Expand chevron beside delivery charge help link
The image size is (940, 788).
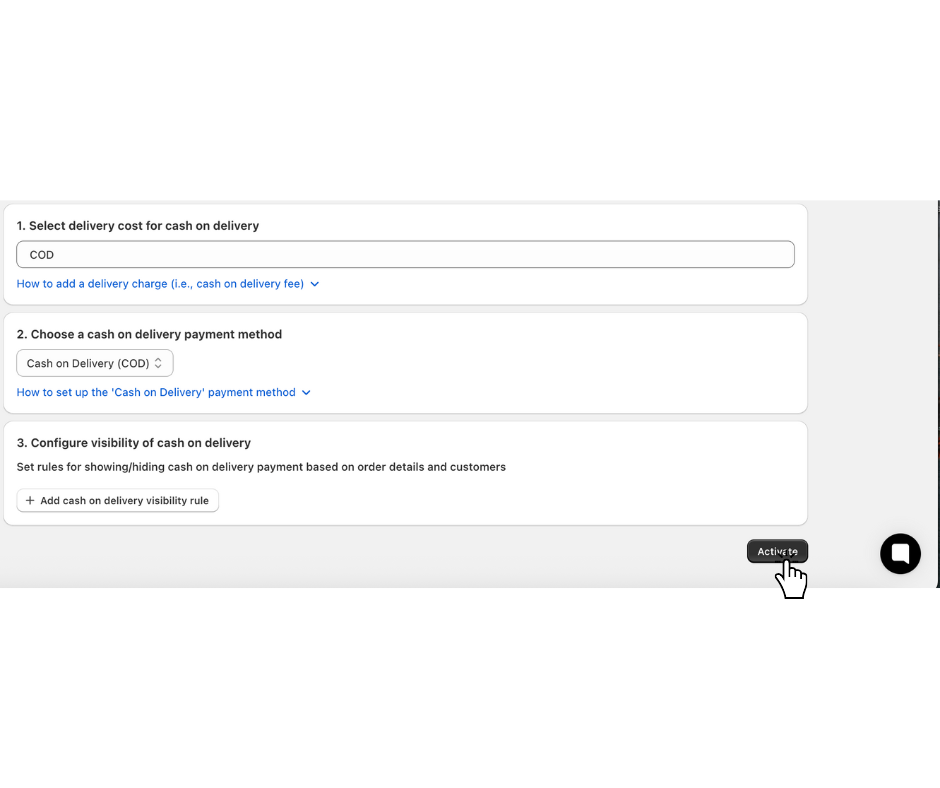[315, 284]
